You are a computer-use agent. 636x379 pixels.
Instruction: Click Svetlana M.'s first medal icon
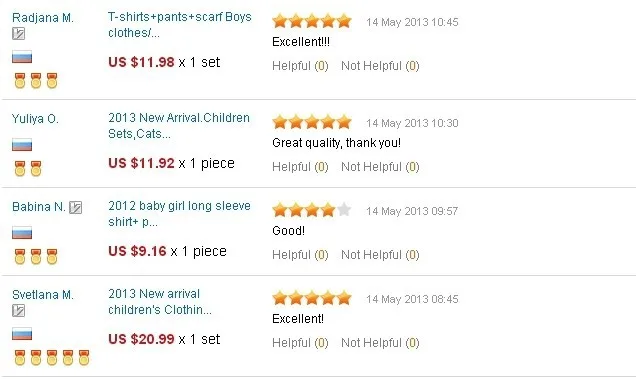pyautogui.click(x=20, y=357)
